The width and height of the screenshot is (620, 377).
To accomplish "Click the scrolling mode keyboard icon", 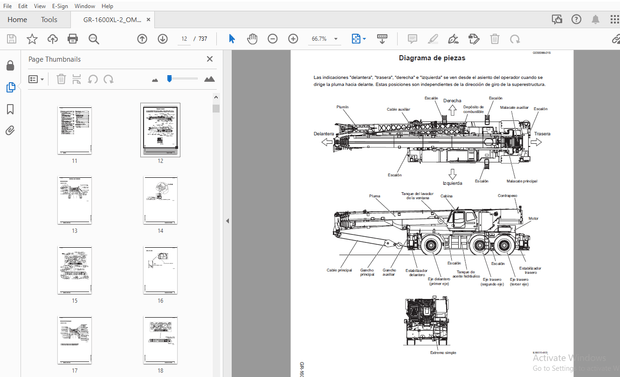I will pyautogui.click(x=382, y=39).
